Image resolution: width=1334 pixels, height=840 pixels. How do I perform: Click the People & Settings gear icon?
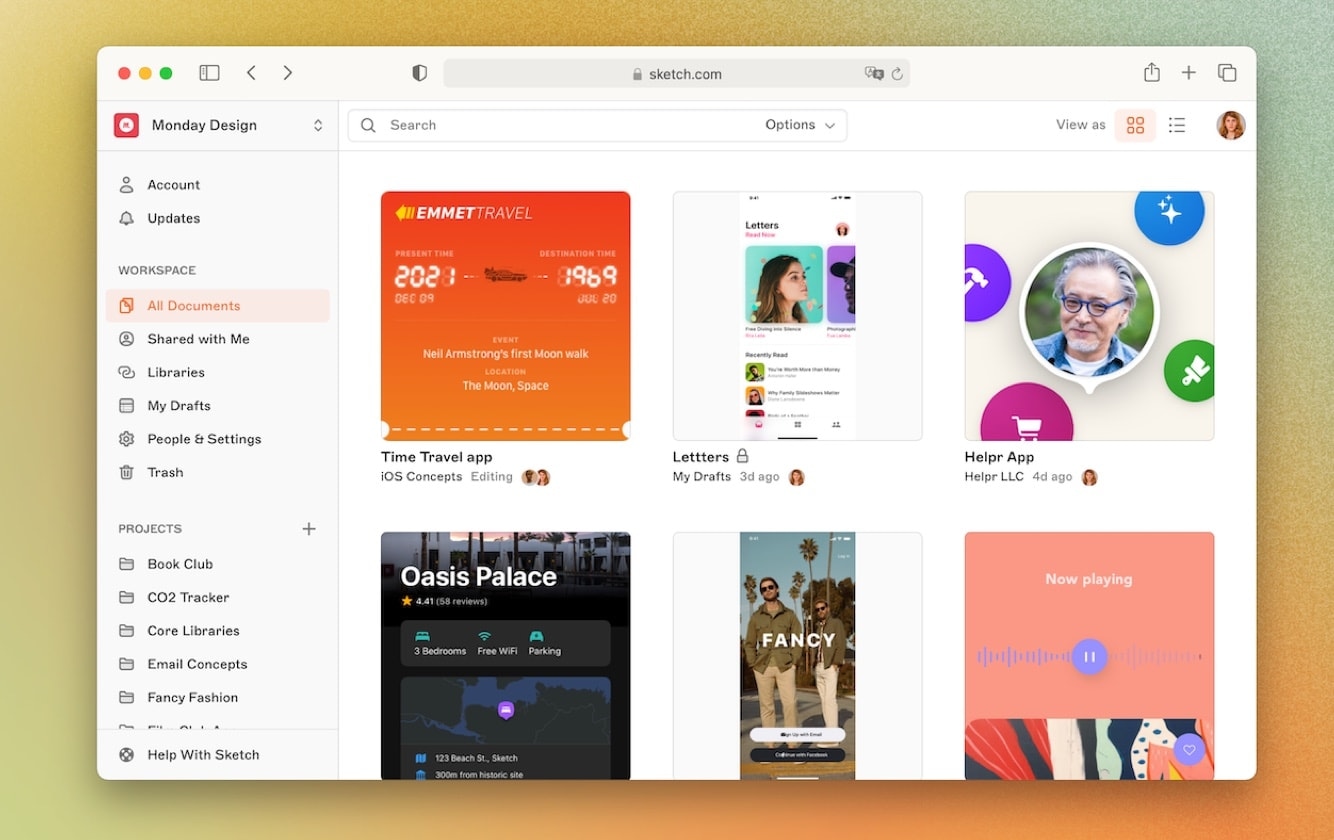click(x=126, y=439)
